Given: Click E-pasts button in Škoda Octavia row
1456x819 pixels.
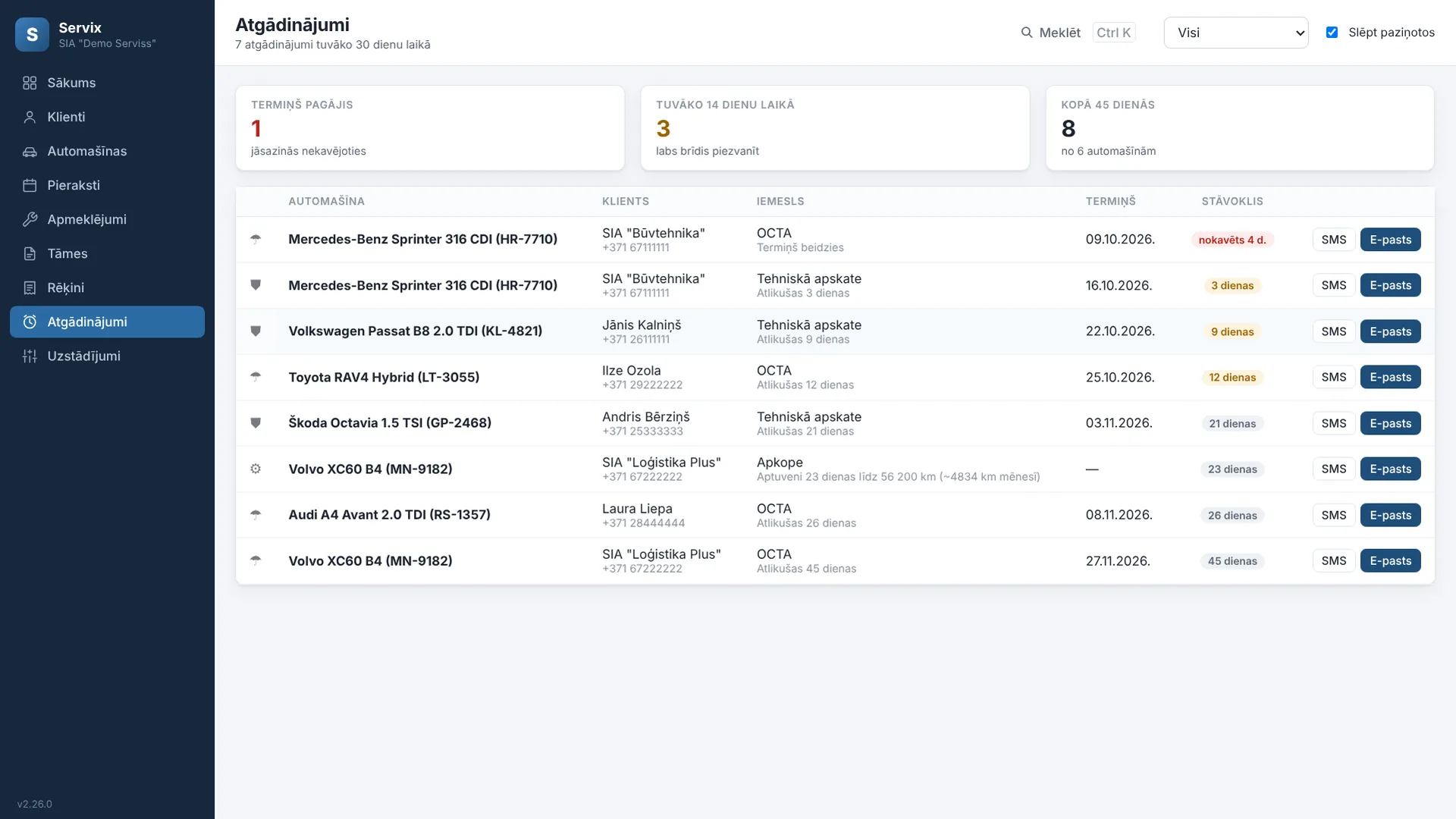Looking at the screenshot, I should [1390, 423].
